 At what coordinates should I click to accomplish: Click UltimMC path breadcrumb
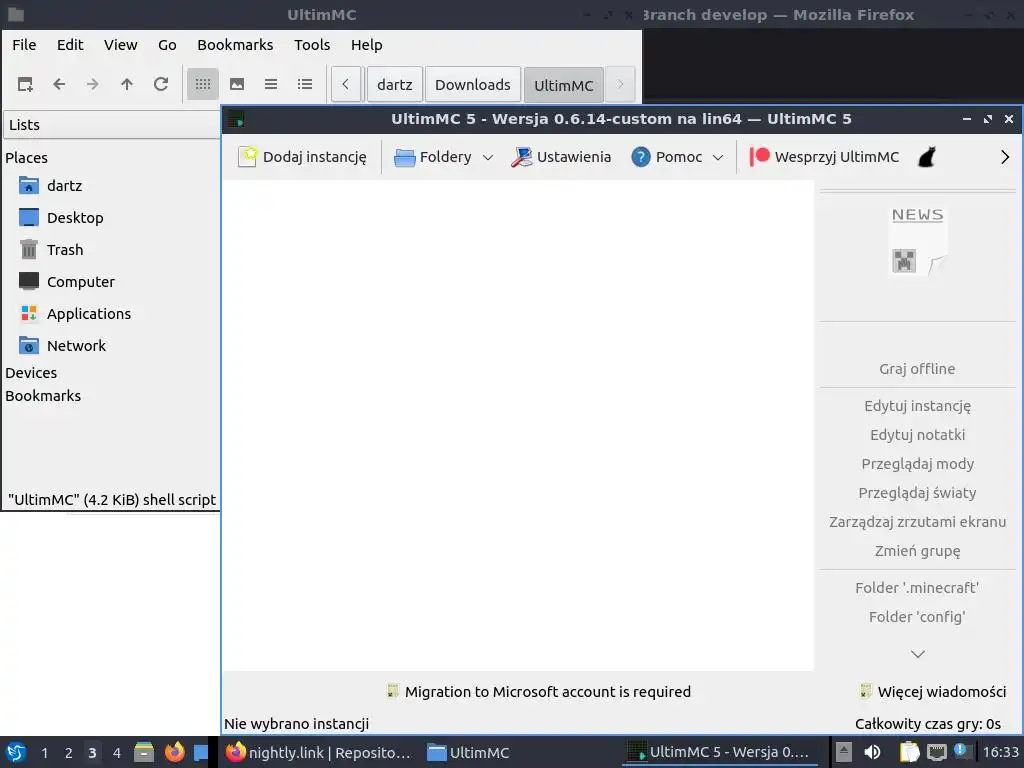pos(564,85)
